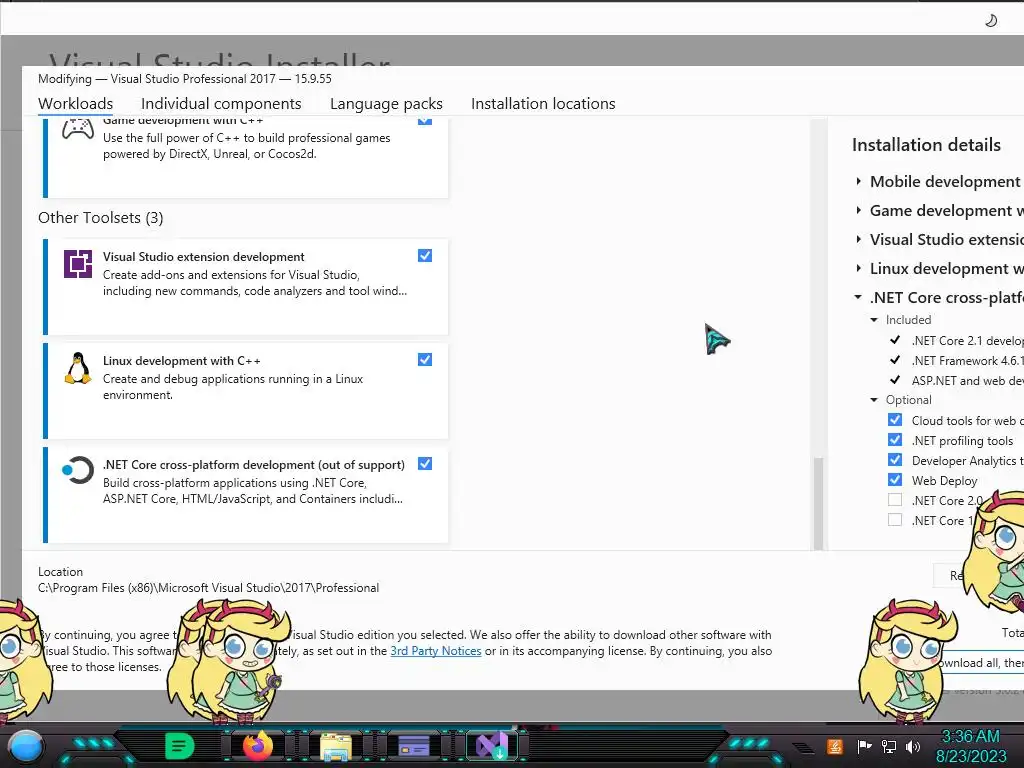Click the Linux penguin workload icon
This screenshot has width=1024, height=768.
[x=78, y=368]
